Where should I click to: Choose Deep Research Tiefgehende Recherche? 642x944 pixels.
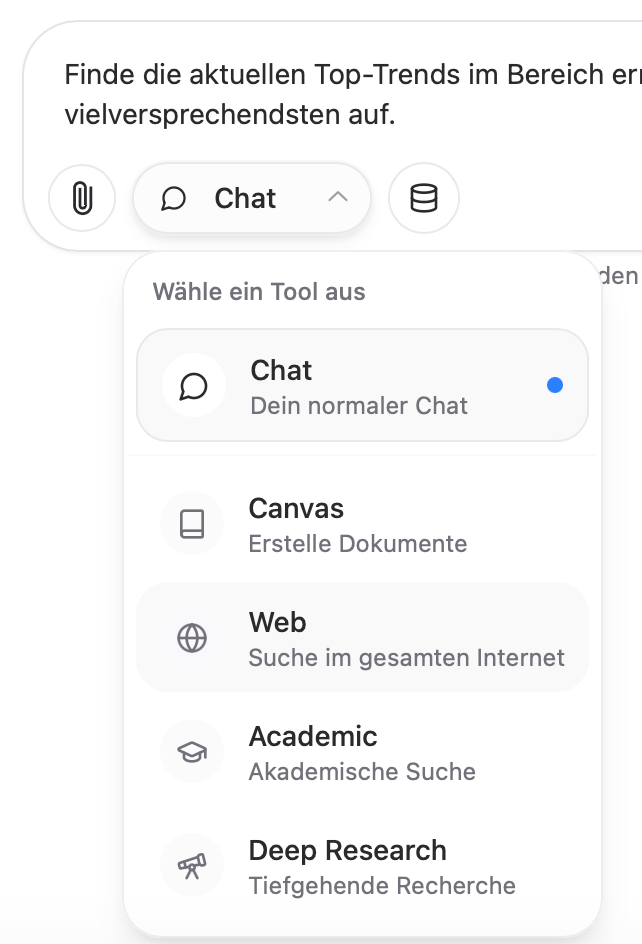[x=362, y=867]
